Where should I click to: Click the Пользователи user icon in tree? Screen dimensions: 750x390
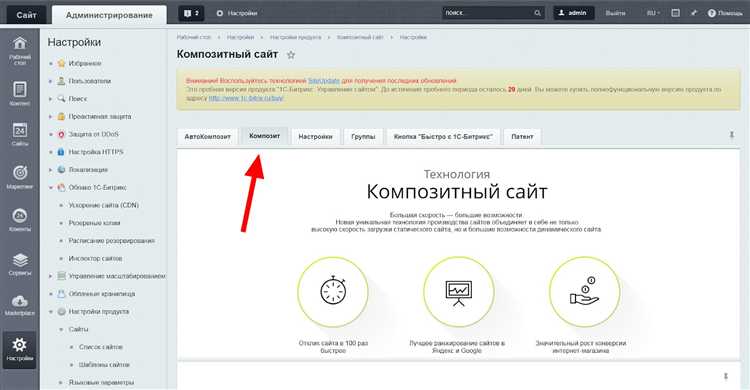(x=61, y=81)
